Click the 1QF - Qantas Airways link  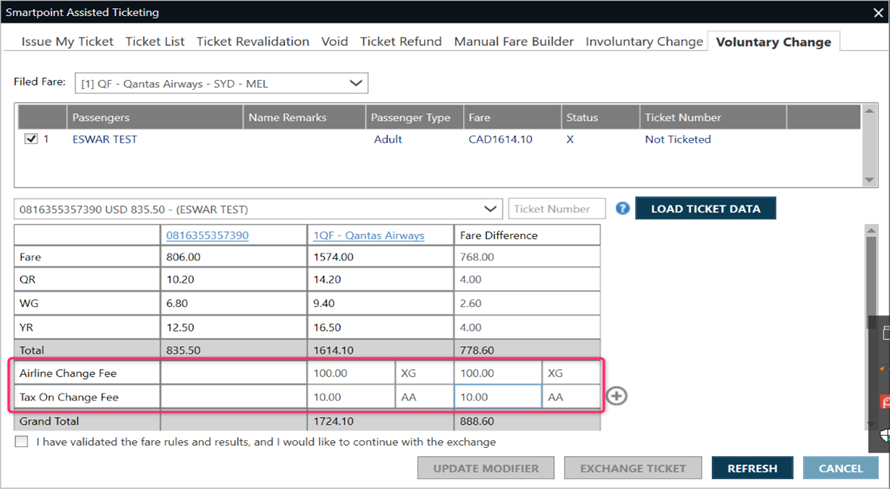click(x=369, y=235)
